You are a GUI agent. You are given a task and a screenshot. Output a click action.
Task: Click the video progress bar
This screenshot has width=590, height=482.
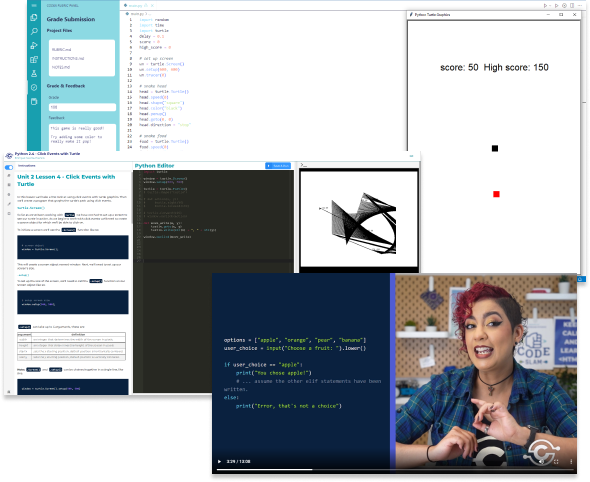click(394, 470)
